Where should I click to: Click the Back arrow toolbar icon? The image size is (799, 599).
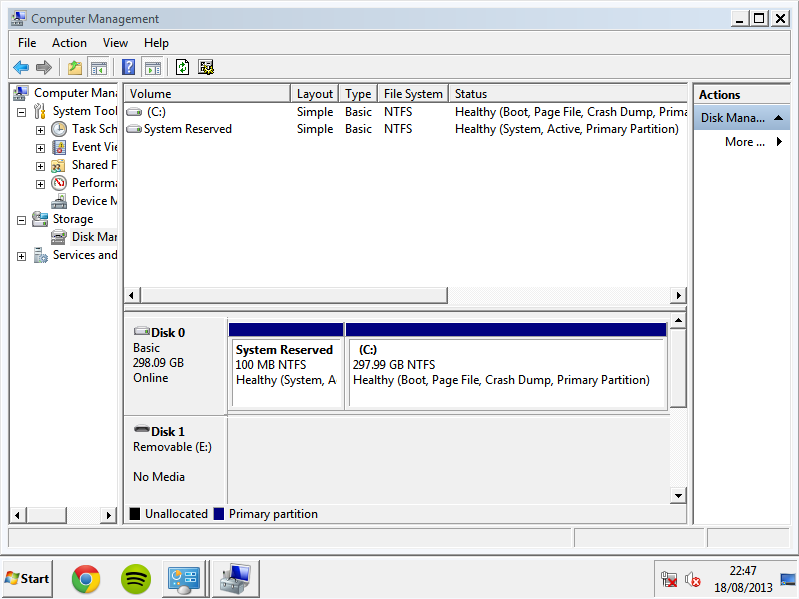(x=21, y=67)
